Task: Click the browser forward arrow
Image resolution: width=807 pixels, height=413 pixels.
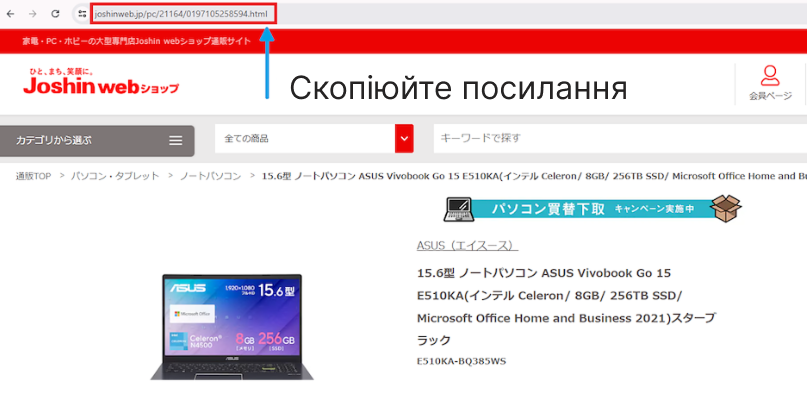Action: 33,14
